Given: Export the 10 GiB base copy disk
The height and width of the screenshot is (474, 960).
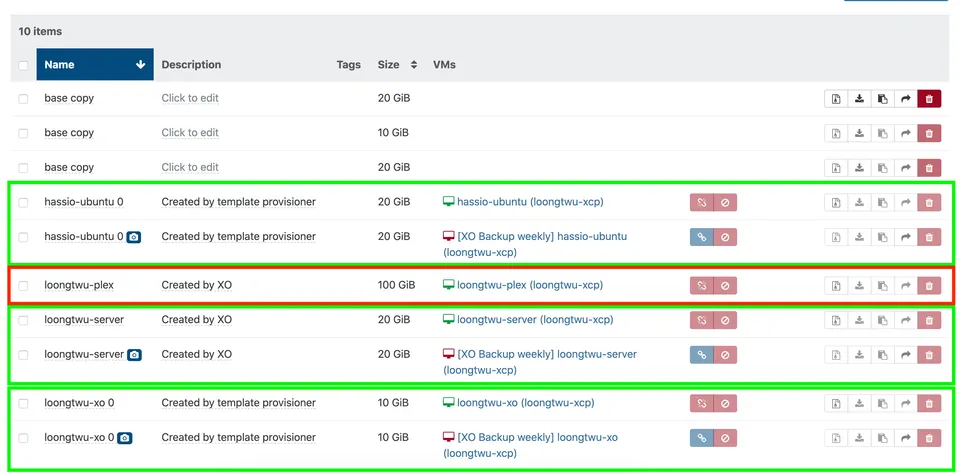Looking at the screenshot, I should tap(859, 133).
